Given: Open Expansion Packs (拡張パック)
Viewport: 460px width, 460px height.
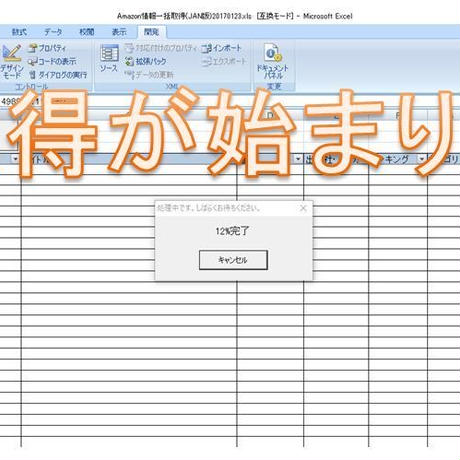Looking at the screenshot, I should (146, 61).
